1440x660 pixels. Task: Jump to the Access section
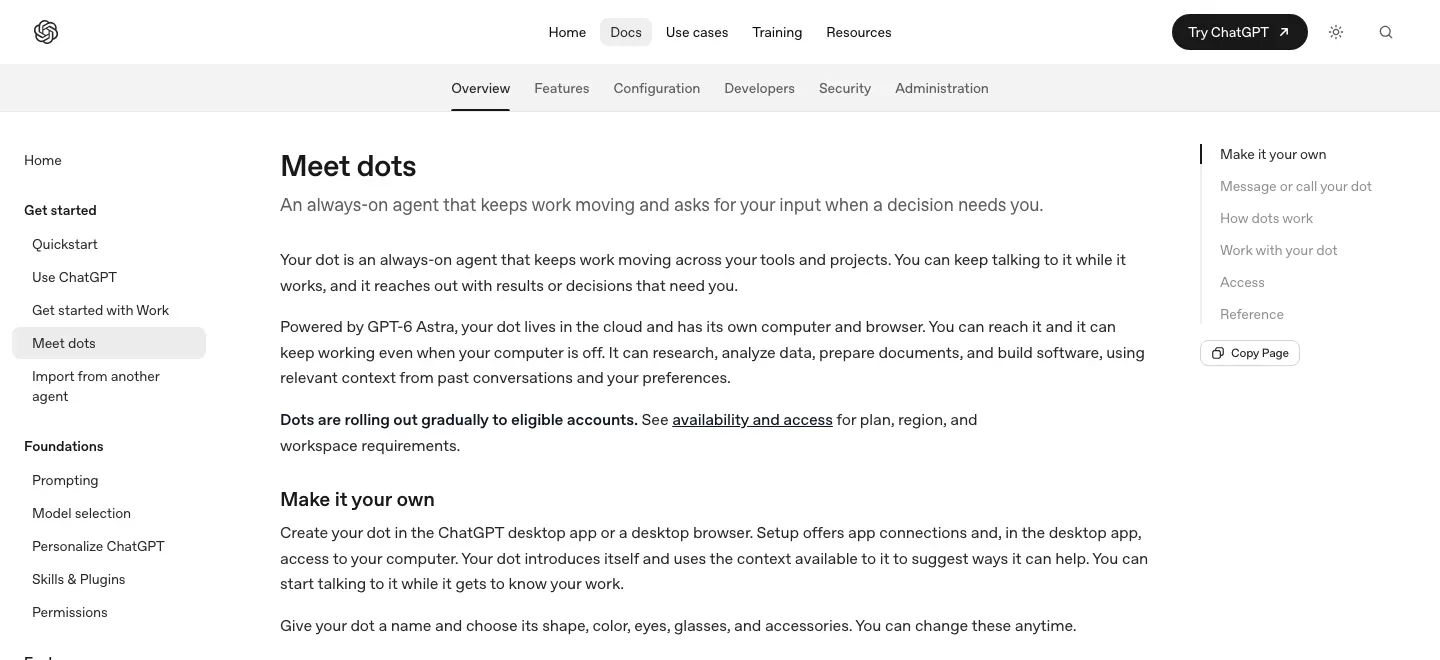pyautogui.click(x=1242, y=282)
